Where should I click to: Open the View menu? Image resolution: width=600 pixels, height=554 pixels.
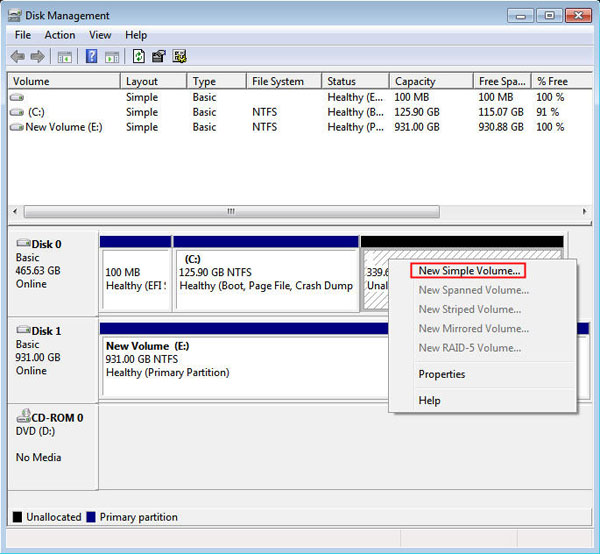pos(100,35)
